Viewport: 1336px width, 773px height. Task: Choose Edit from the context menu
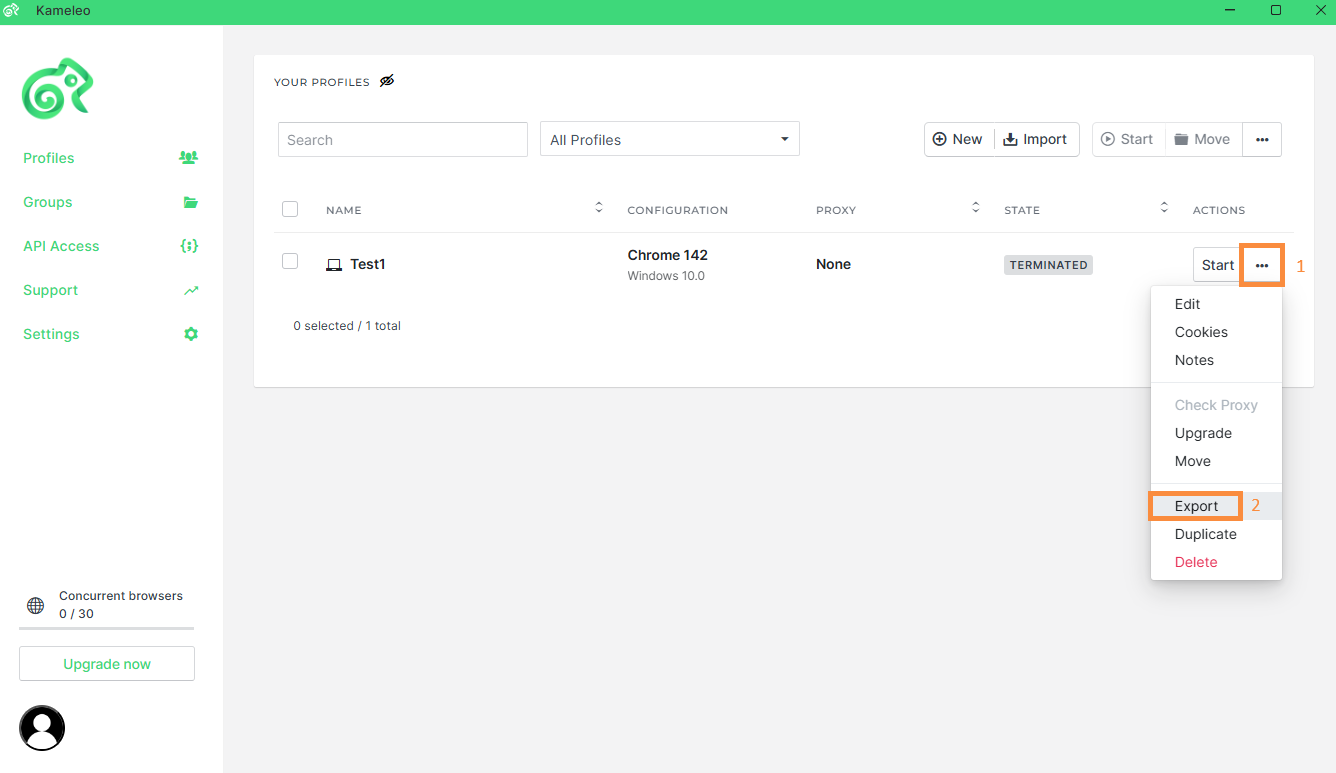coord(1216,304)
